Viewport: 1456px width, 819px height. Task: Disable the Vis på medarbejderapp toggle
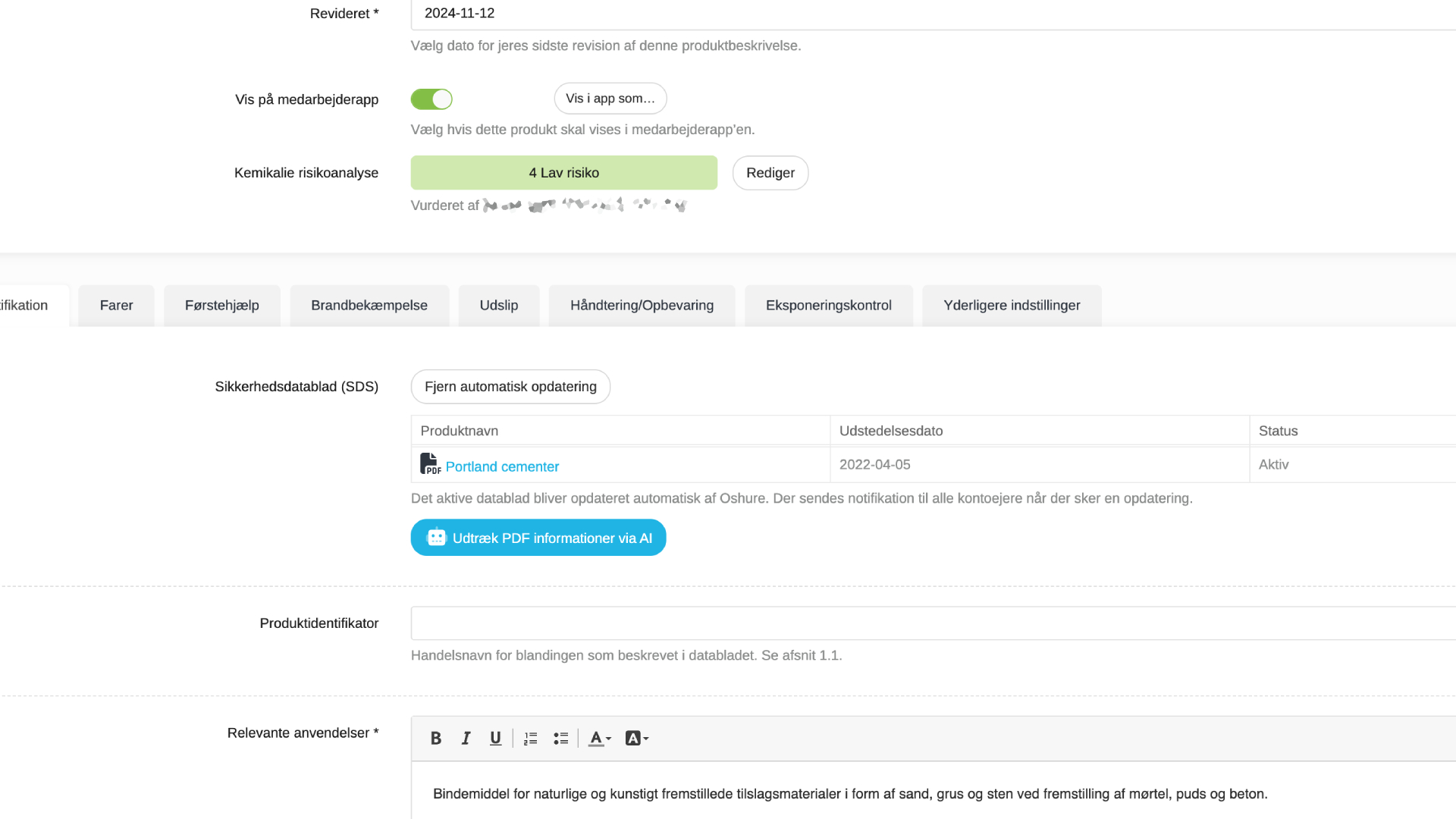[431, 99]
